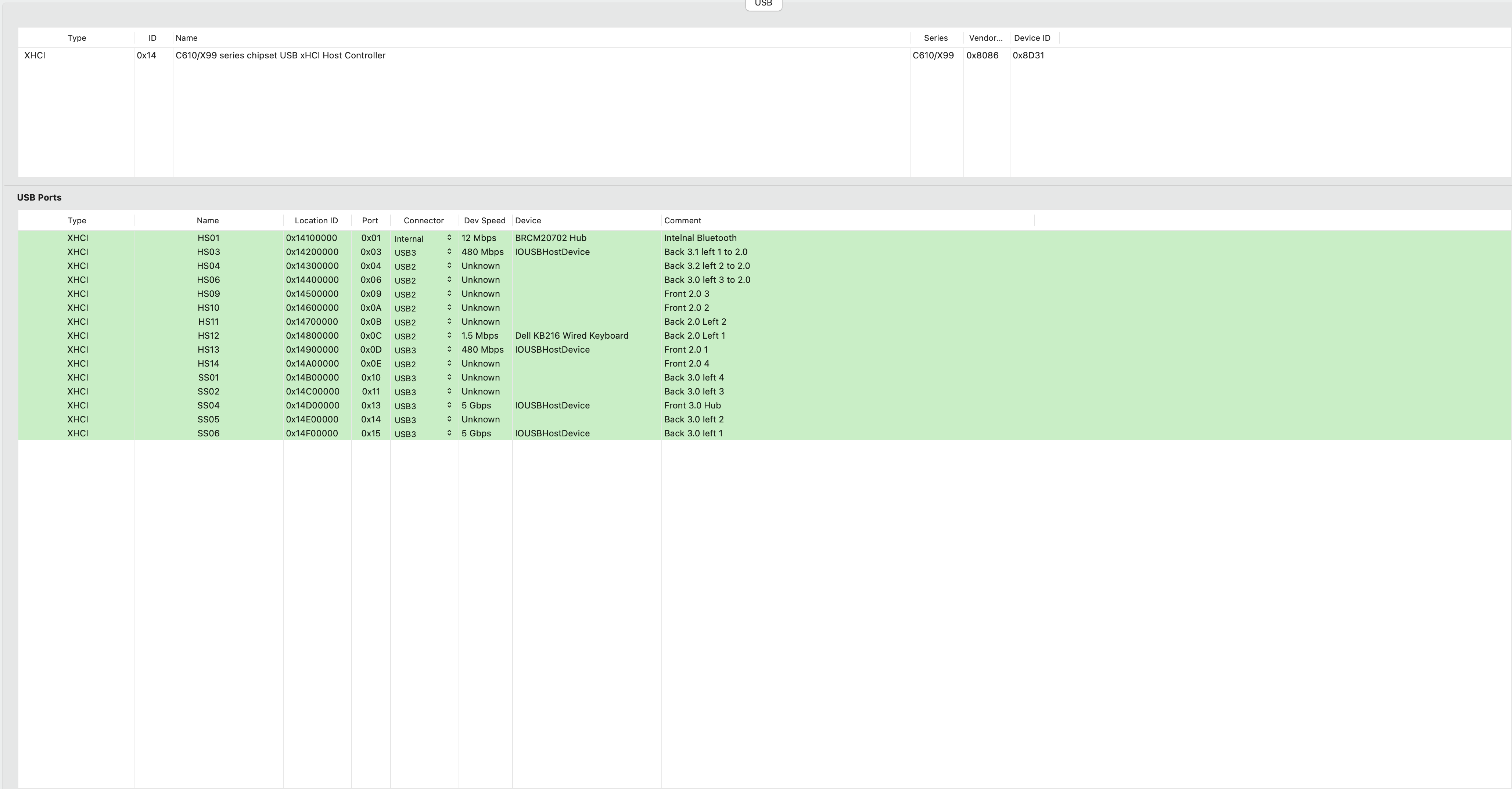Edit the Front 2.0 3 comment
This screenshot has width=1512, height=789.
687,294
